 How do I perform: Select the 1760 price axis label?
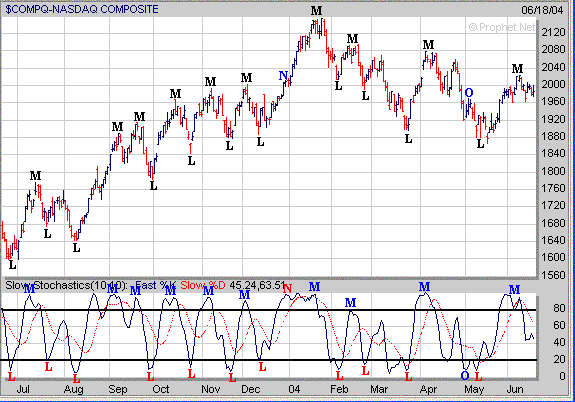click(x=553, y=189)
